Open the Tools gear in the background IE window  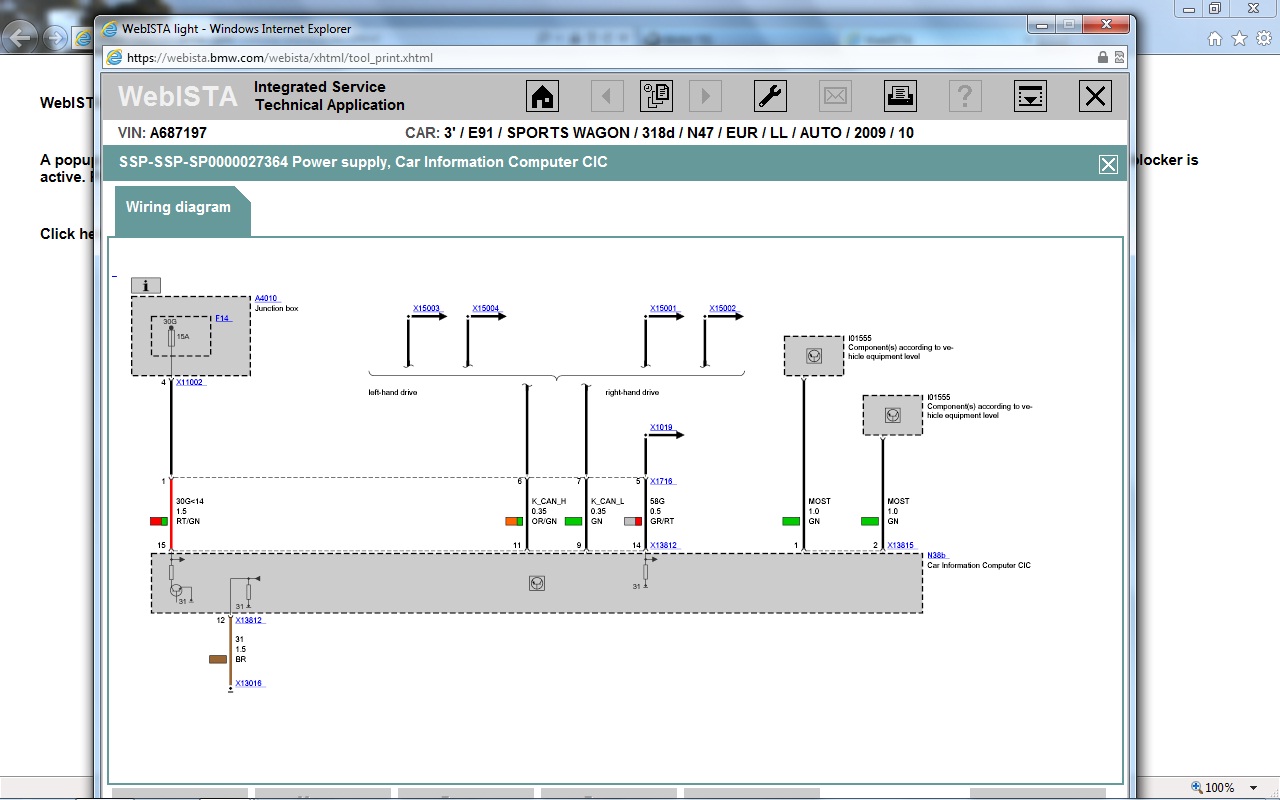[x=1263, y=39]
